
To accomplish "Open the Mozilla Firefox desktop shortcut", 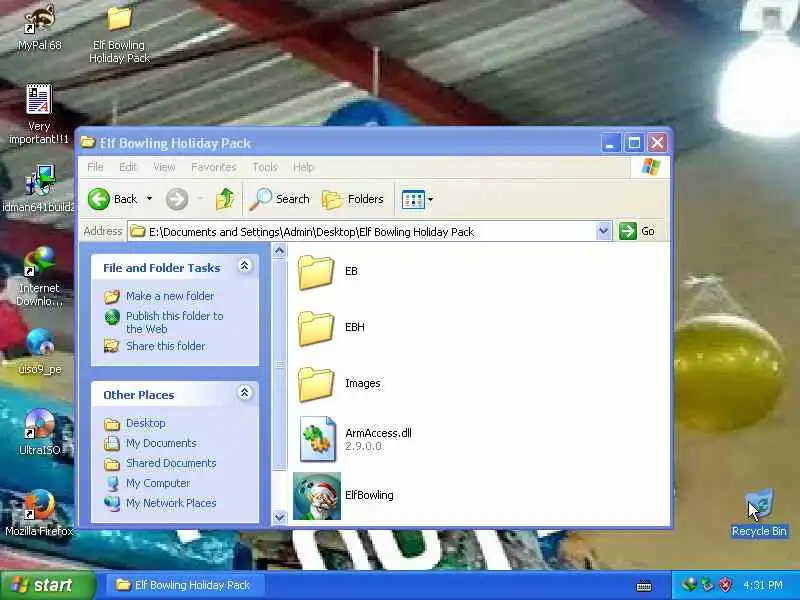I will (39, 513).
